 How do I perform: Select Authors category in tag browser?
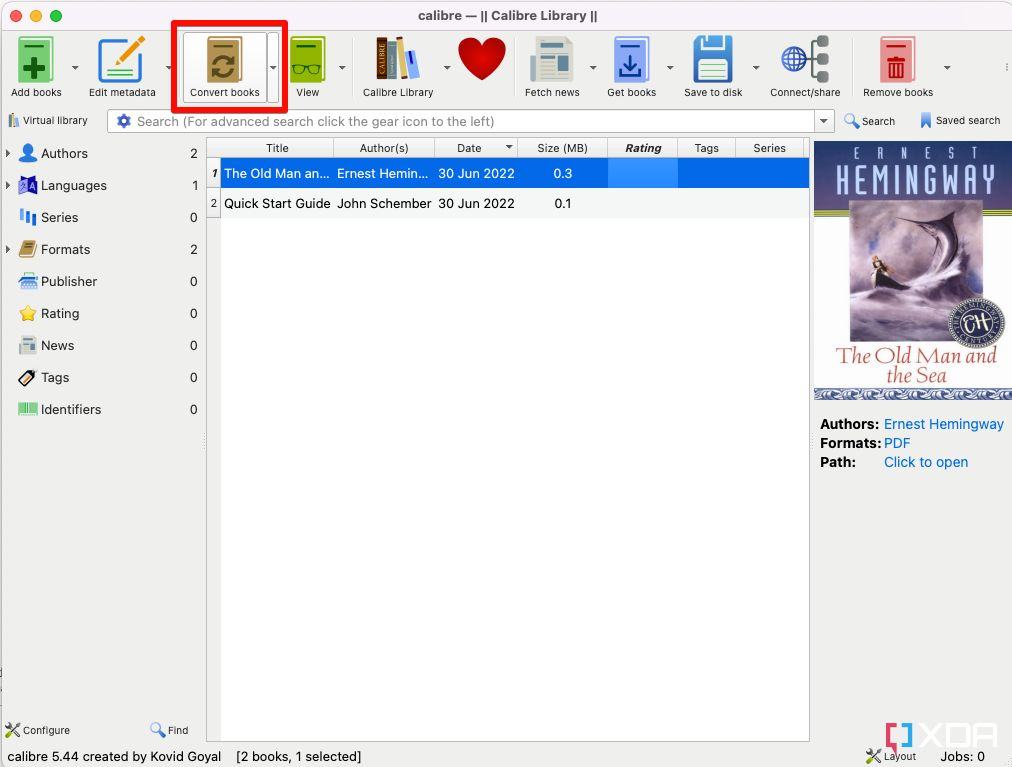click(64, 154)
